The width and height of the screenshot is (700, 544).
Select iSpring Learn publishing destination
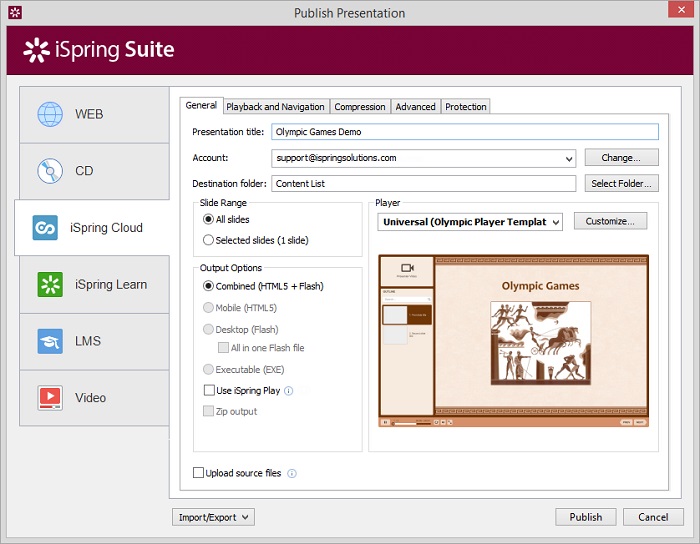click(94, 285)
